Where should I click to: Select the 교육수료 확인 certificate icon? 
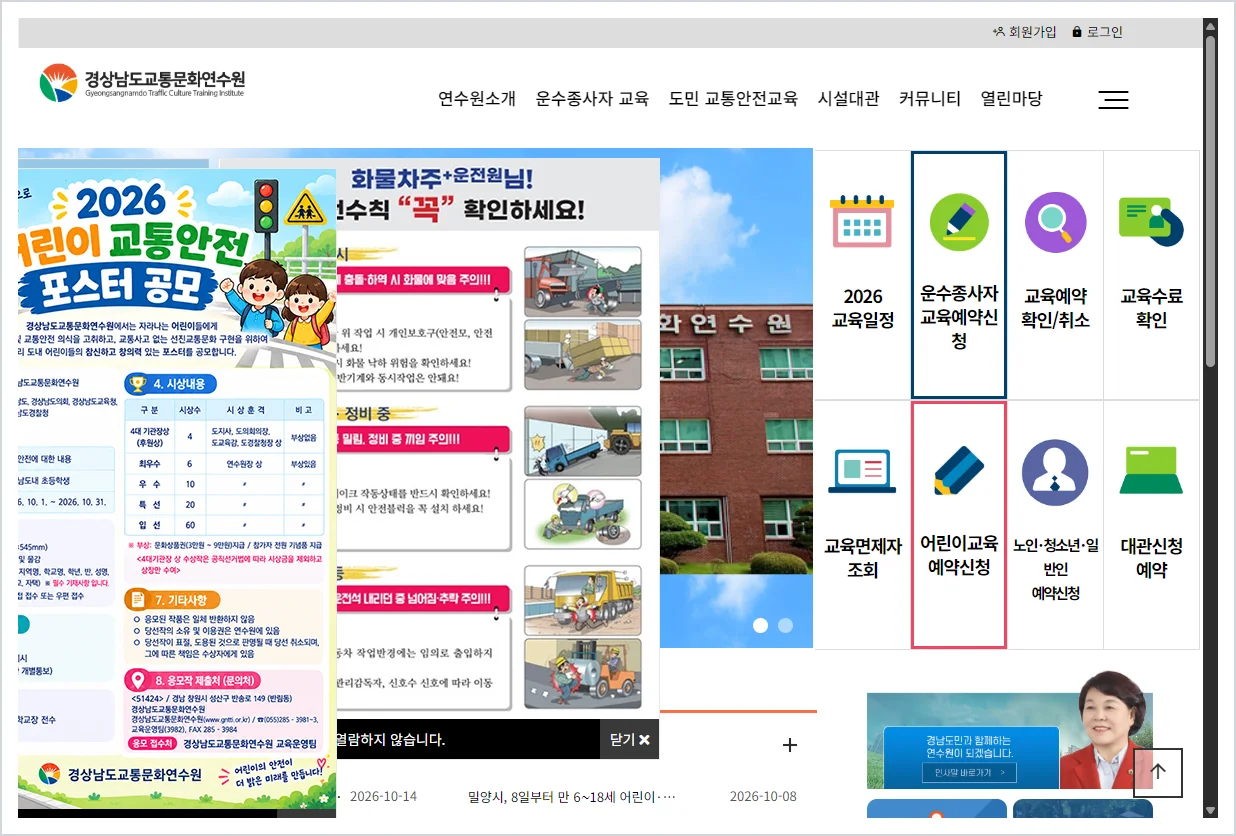click(x=1151, y=221)
